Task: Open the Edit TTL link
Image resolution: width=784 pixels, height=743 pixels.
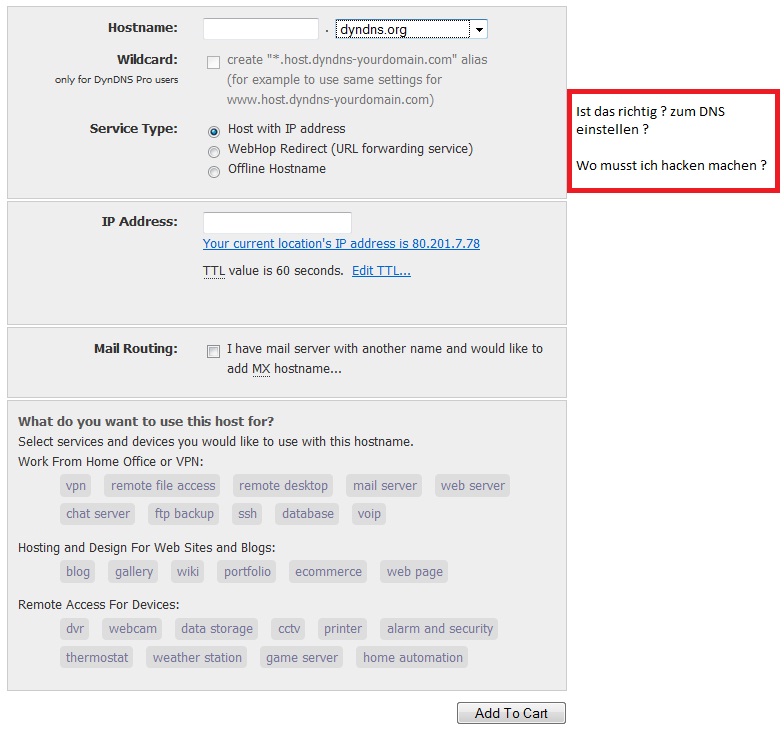Action: click(381, 271)
